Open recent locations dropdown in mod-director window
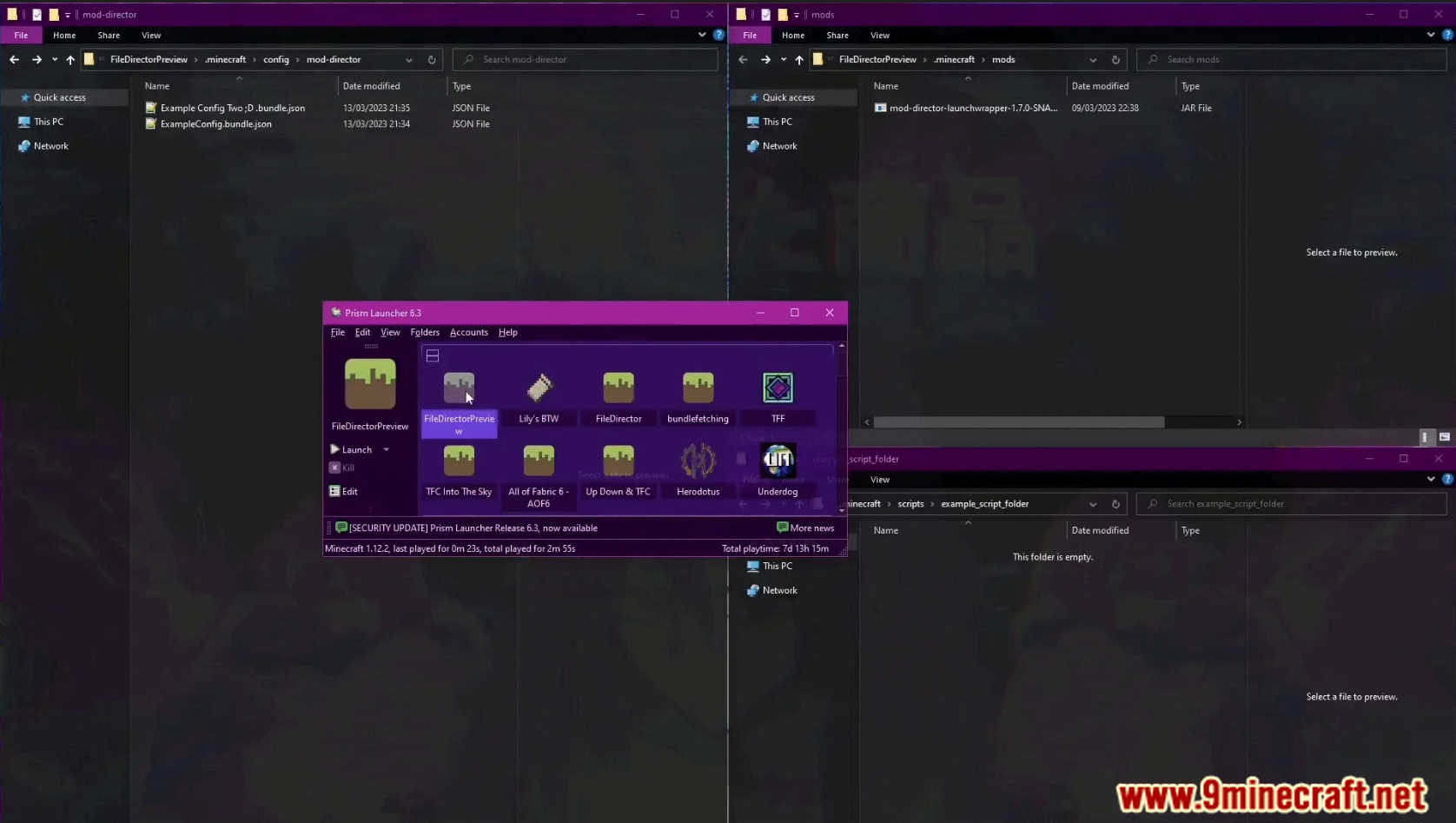The height and width of the screenshot is (823, 1456). pyautogui.click(x=55, y=59)
